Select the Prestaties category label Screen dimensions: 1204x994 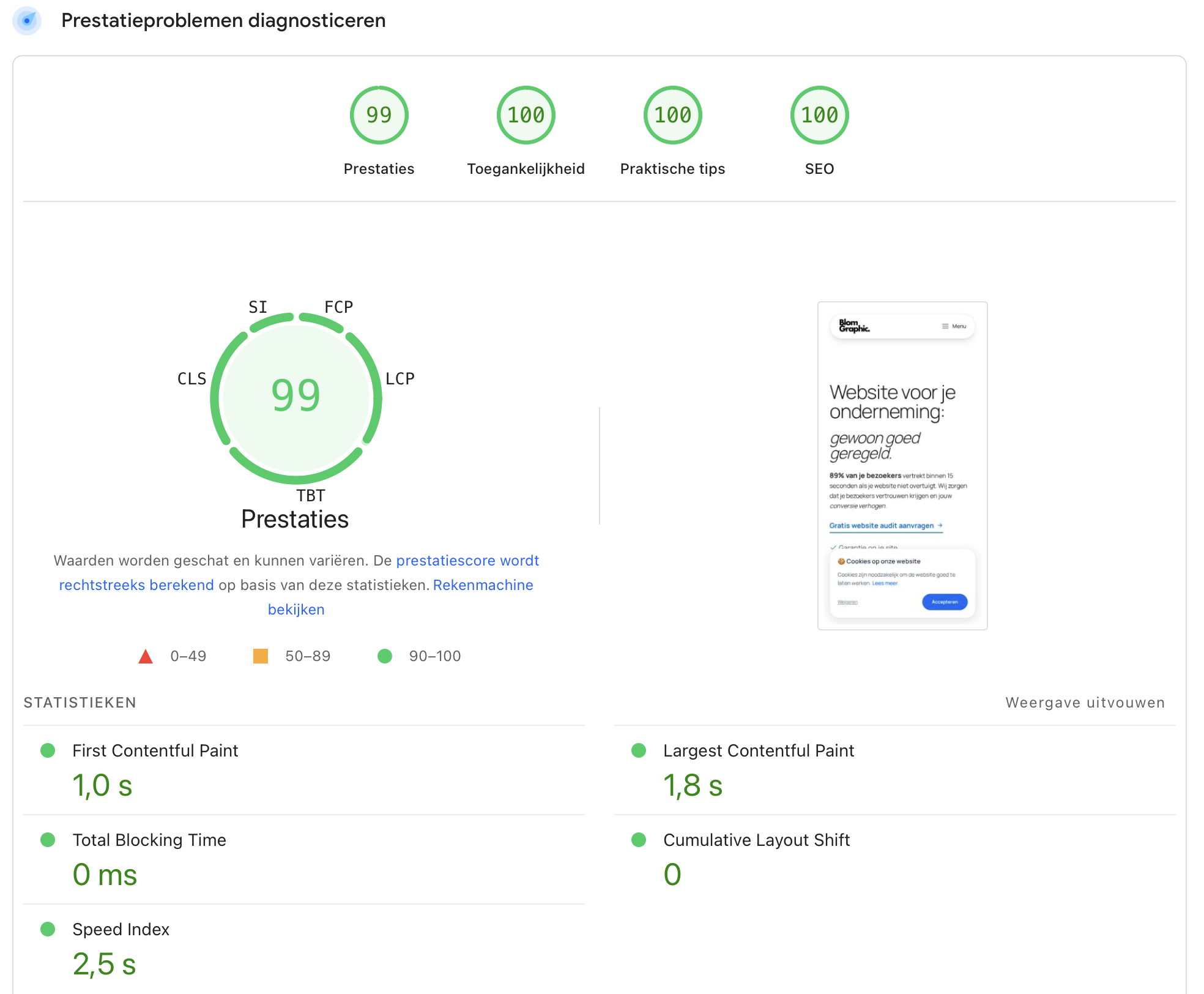tap(379, 169)
